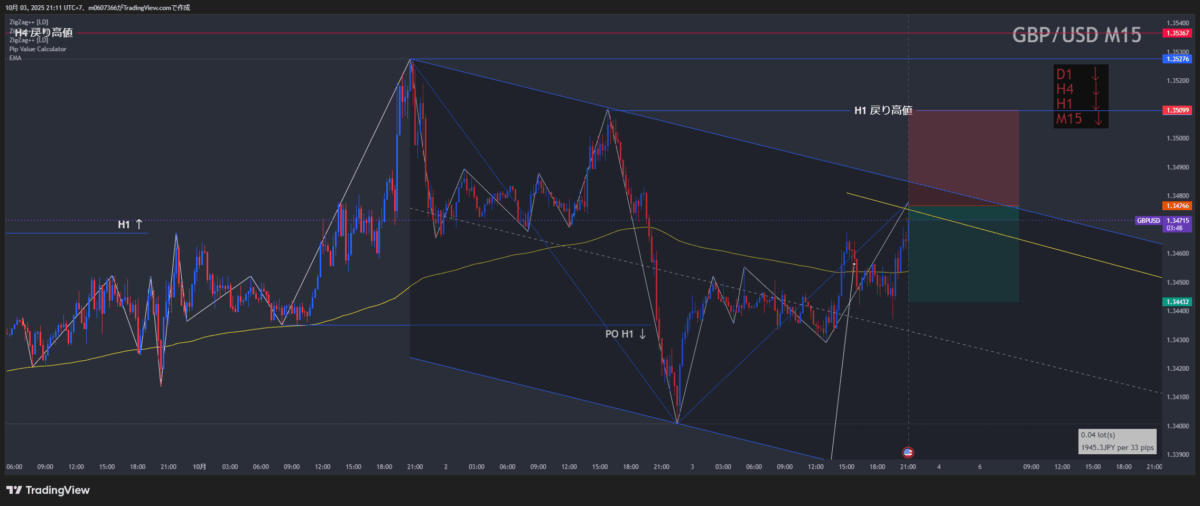
Task: Select the top ZigZag++ [LD] indicator legend
Action: [28, 21]
